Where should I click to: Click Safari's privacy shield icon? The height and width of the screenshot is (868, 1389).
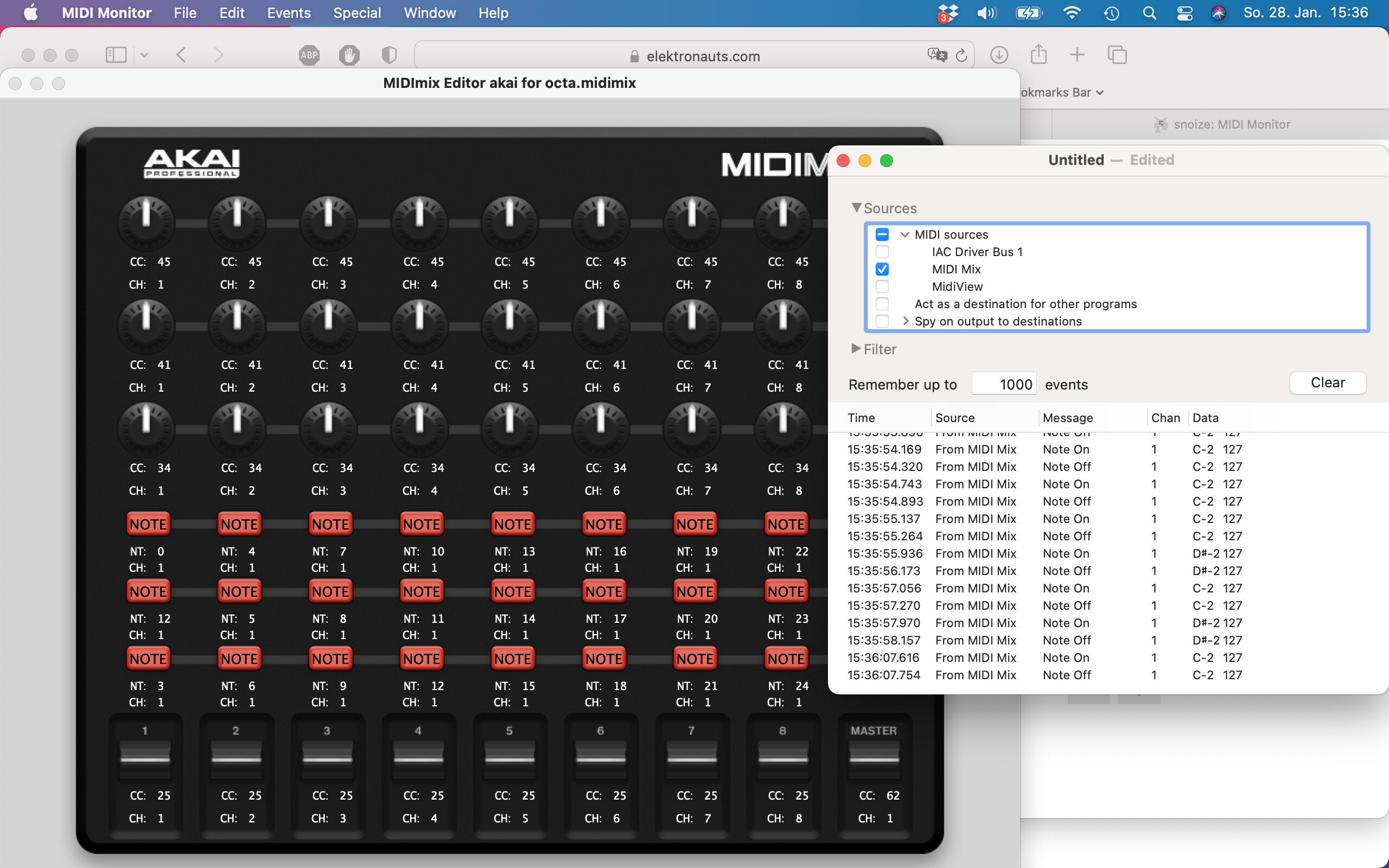[389, 55]
